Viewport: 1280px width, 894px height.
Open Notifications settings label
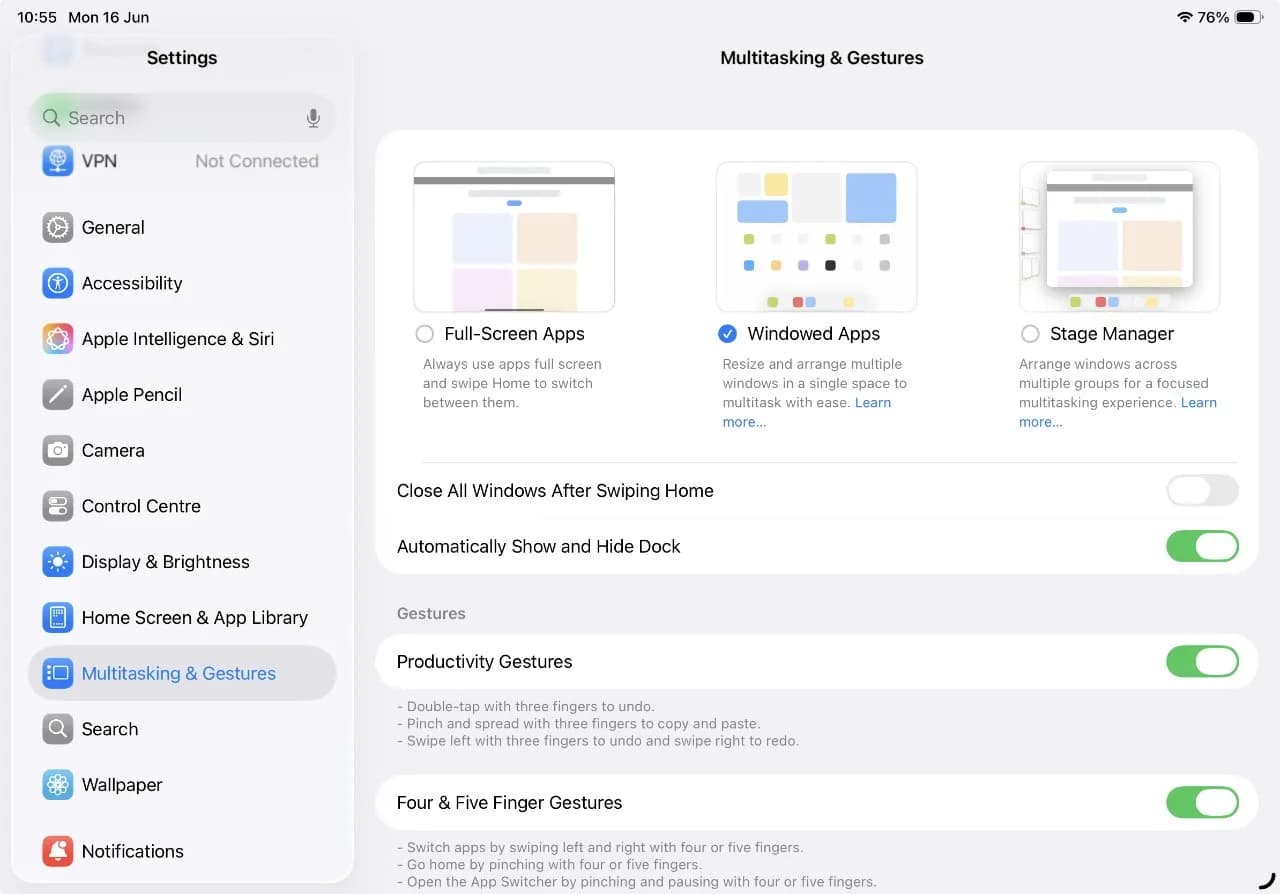(133, 851)
